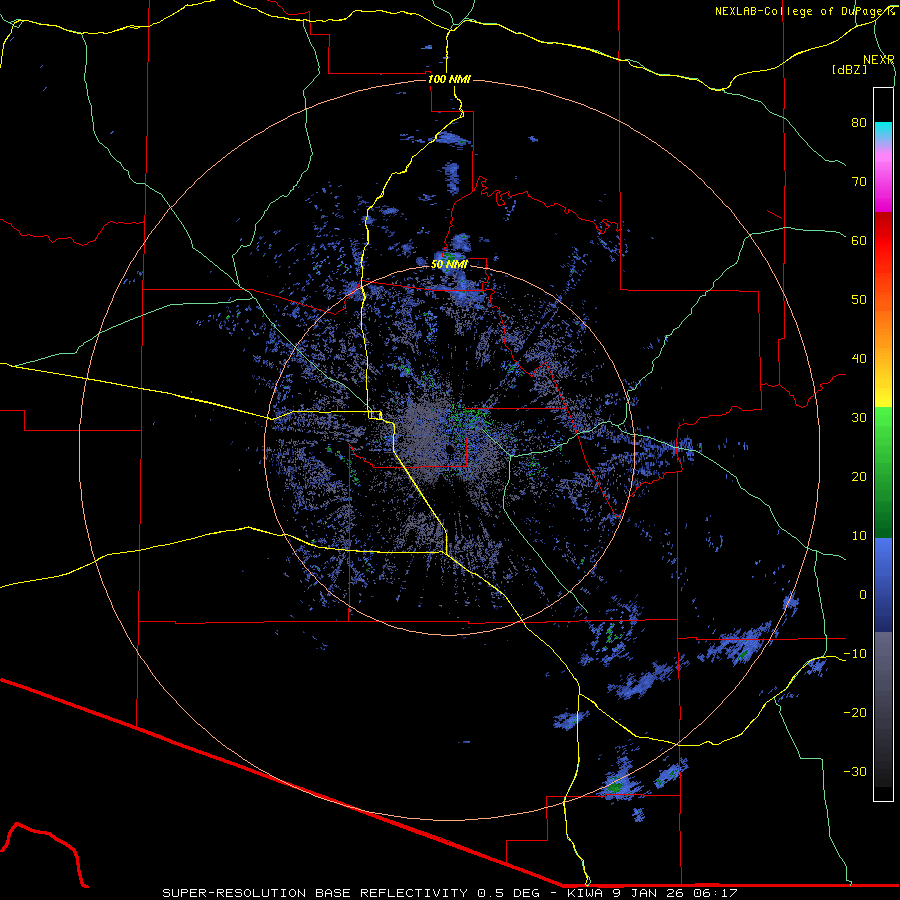Click the cyan top segment of the color bar
Image resolution: width=900 pixels, height=900 pixels.
pyautogui.click(x=883, y=131)
